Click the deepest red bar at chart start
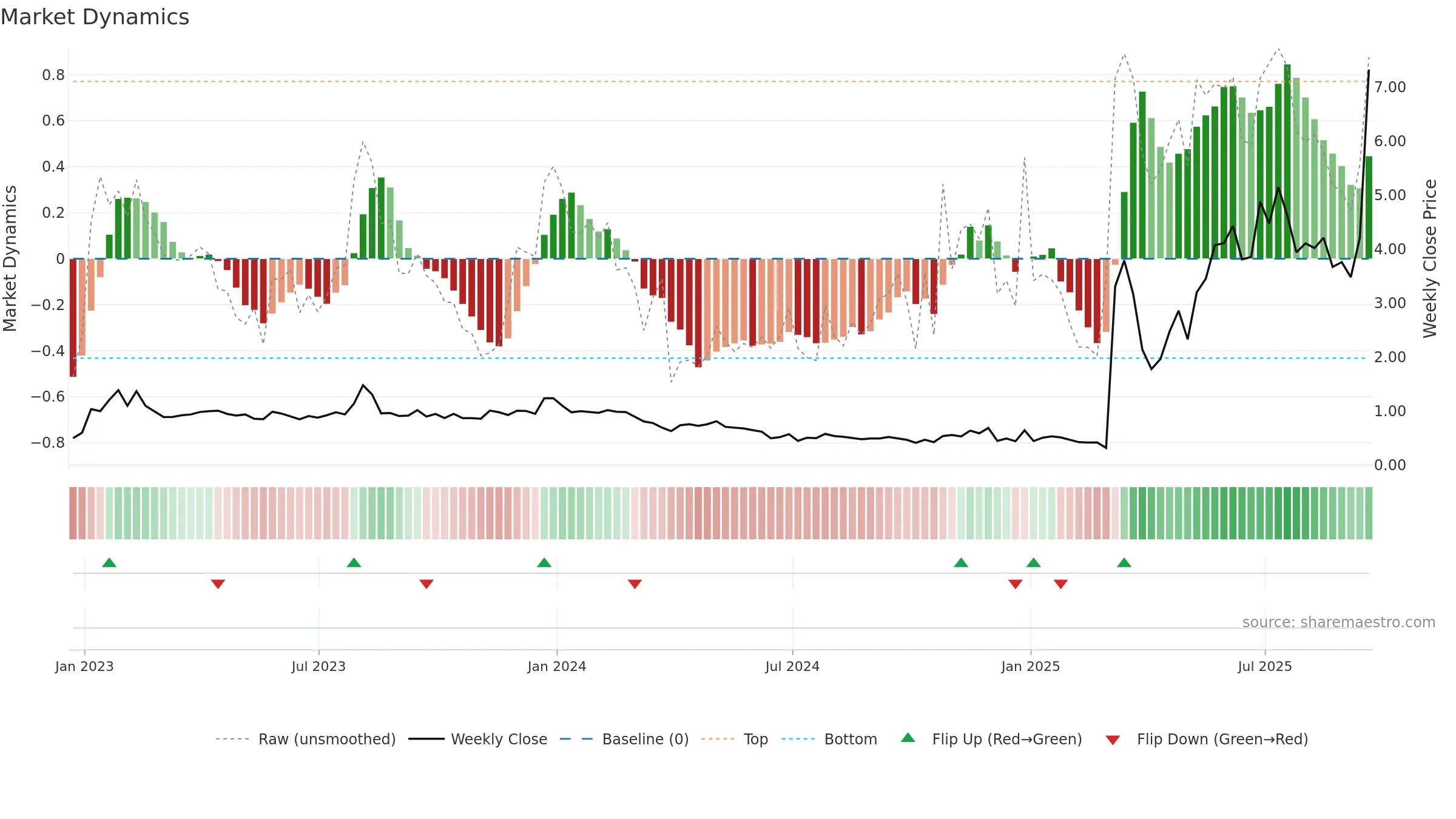1456x819 pixels. tap(73, 318)
